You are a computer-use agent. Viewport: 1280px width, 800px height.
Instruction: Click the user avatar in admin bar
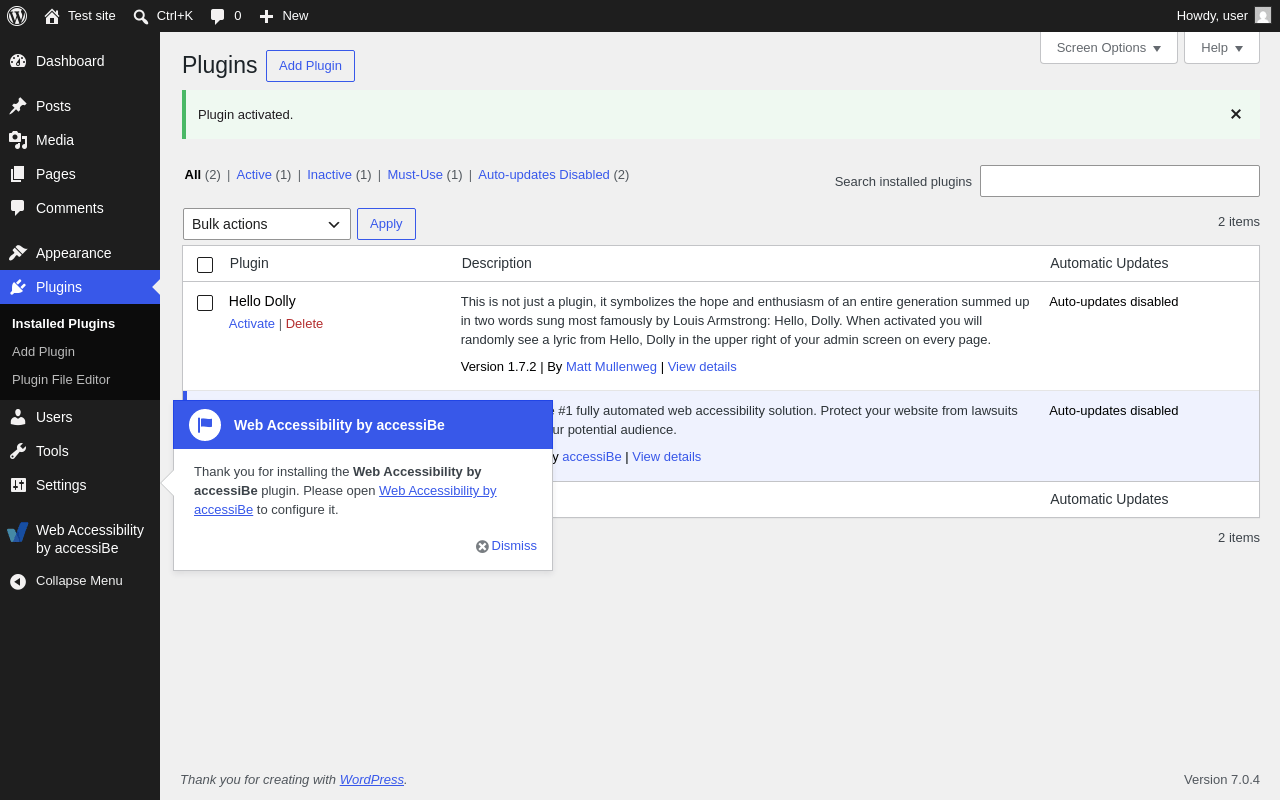(x=1263, y=15)
